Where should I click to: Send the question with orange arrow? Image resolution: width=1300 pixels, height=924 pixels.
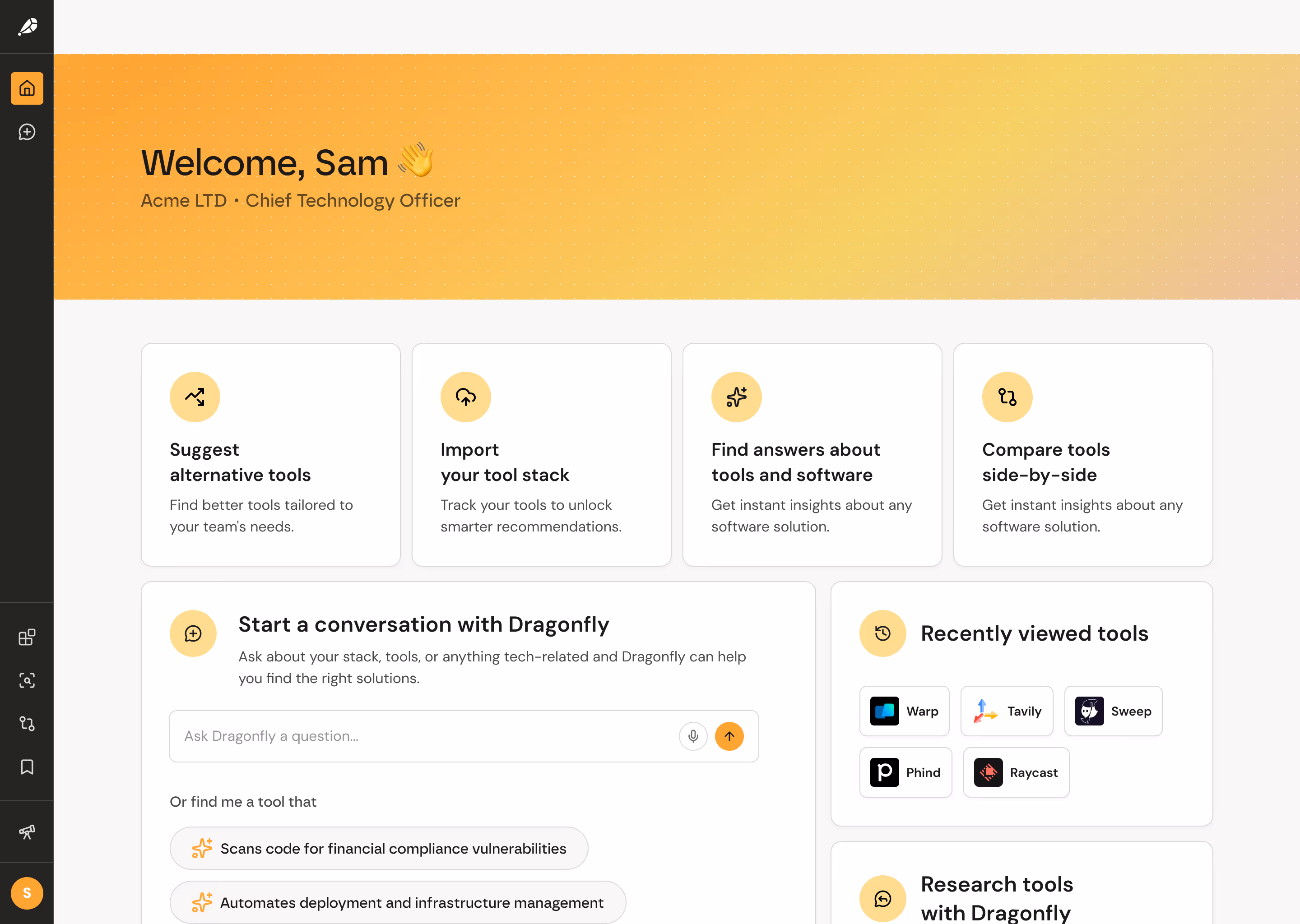[x=729, y=736]
